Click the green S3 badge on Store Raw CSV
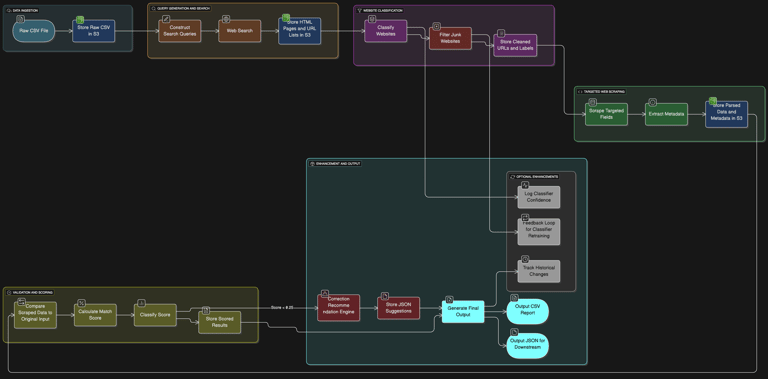Image resolution: width=768 pixels, height=379 pixels. (x=80, y=20)
